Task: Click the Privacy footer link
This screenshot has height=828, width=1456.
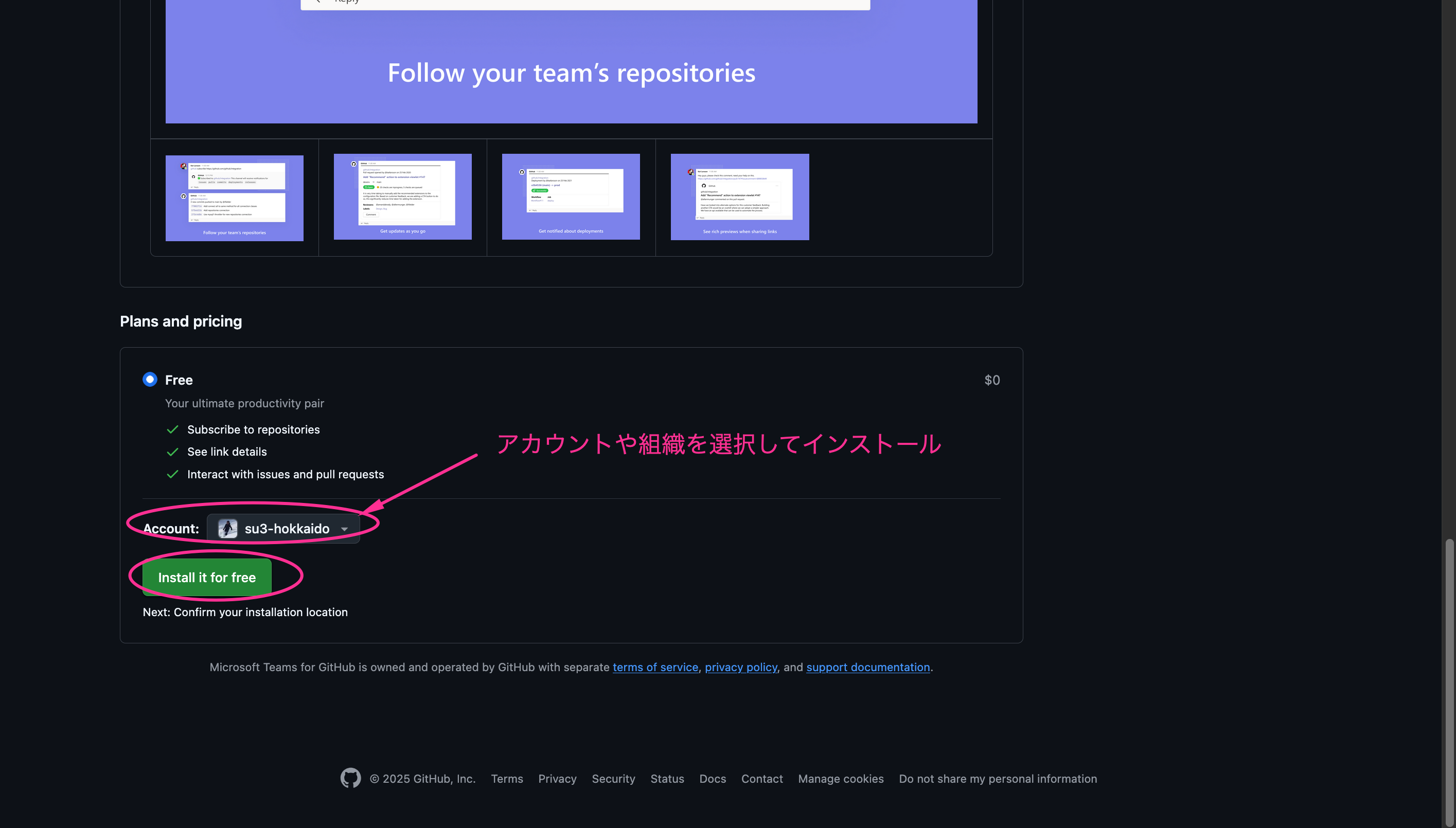Action: (x=557, y=779)
